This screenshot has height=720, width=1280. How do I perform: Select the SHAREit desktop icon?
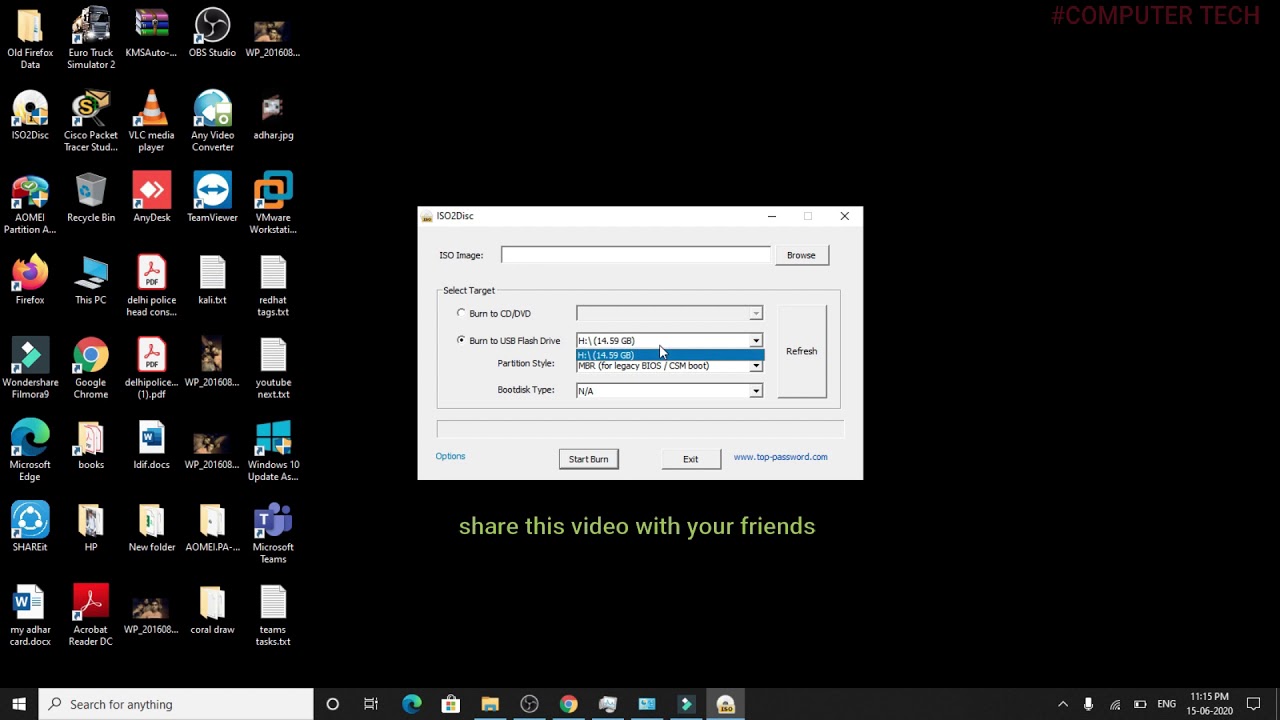coord(30,528)
